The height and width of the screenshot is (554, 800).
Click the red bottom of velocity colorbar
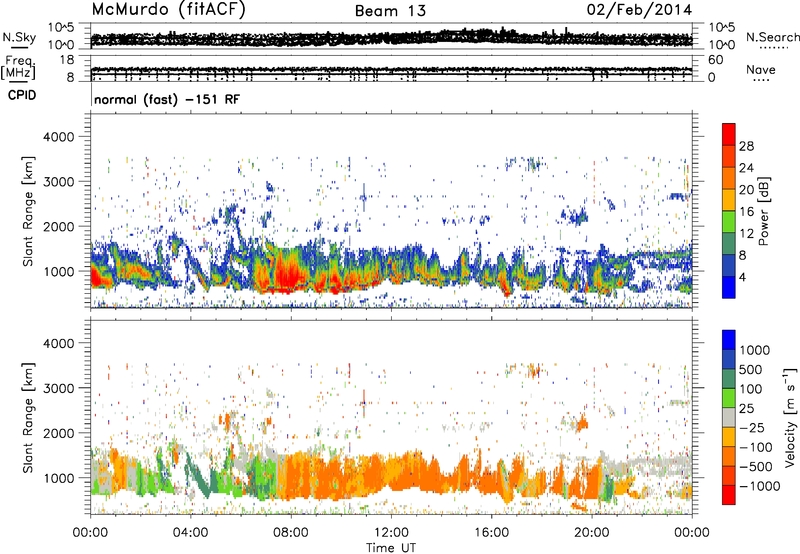click(729, 495)
